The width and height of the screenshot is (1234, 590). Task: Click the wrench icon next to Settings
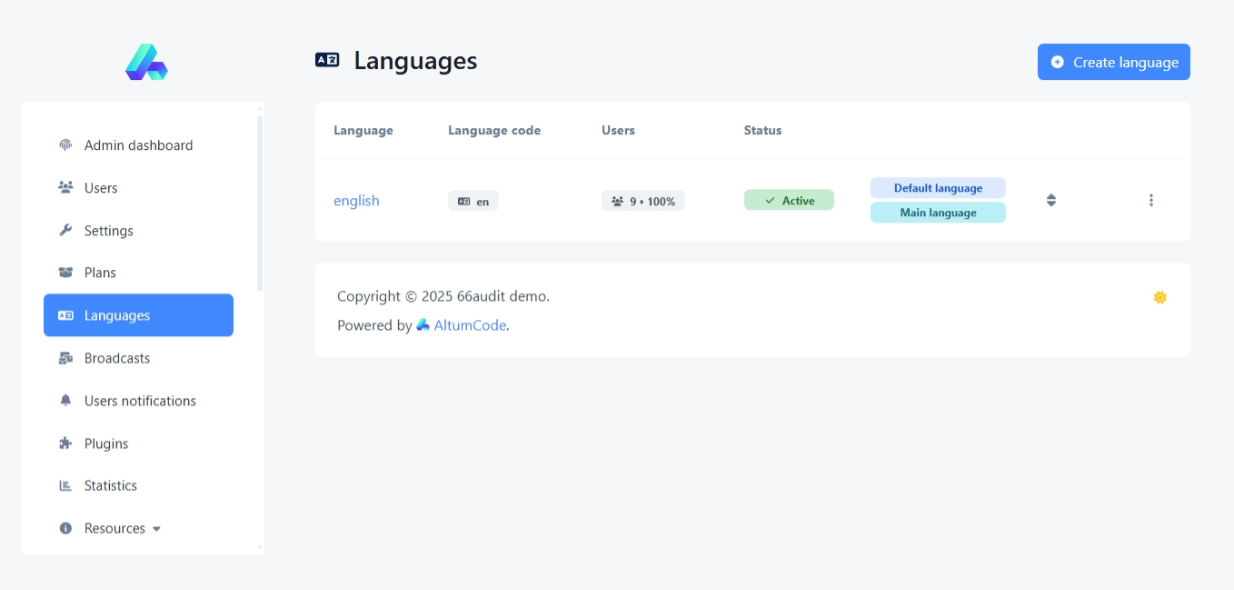(66, 230)
